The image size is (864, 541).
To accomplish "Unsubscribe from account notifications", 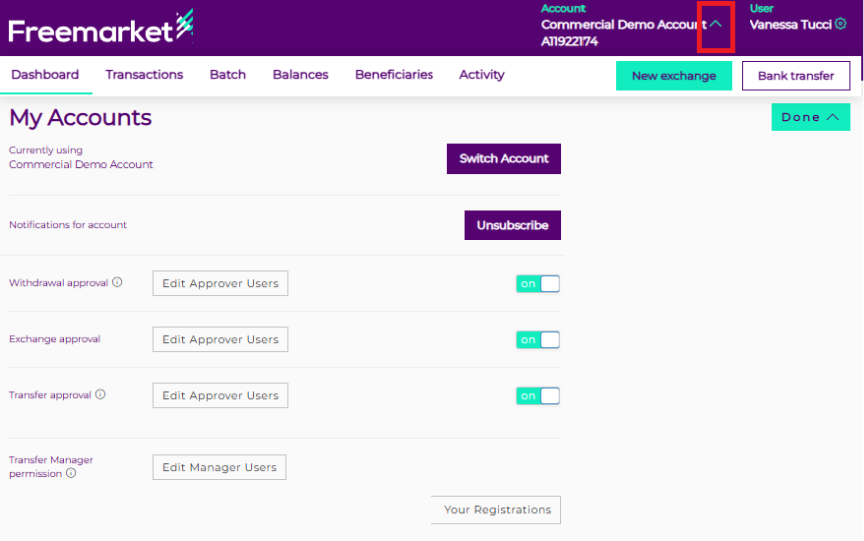I will click(512, 225).
